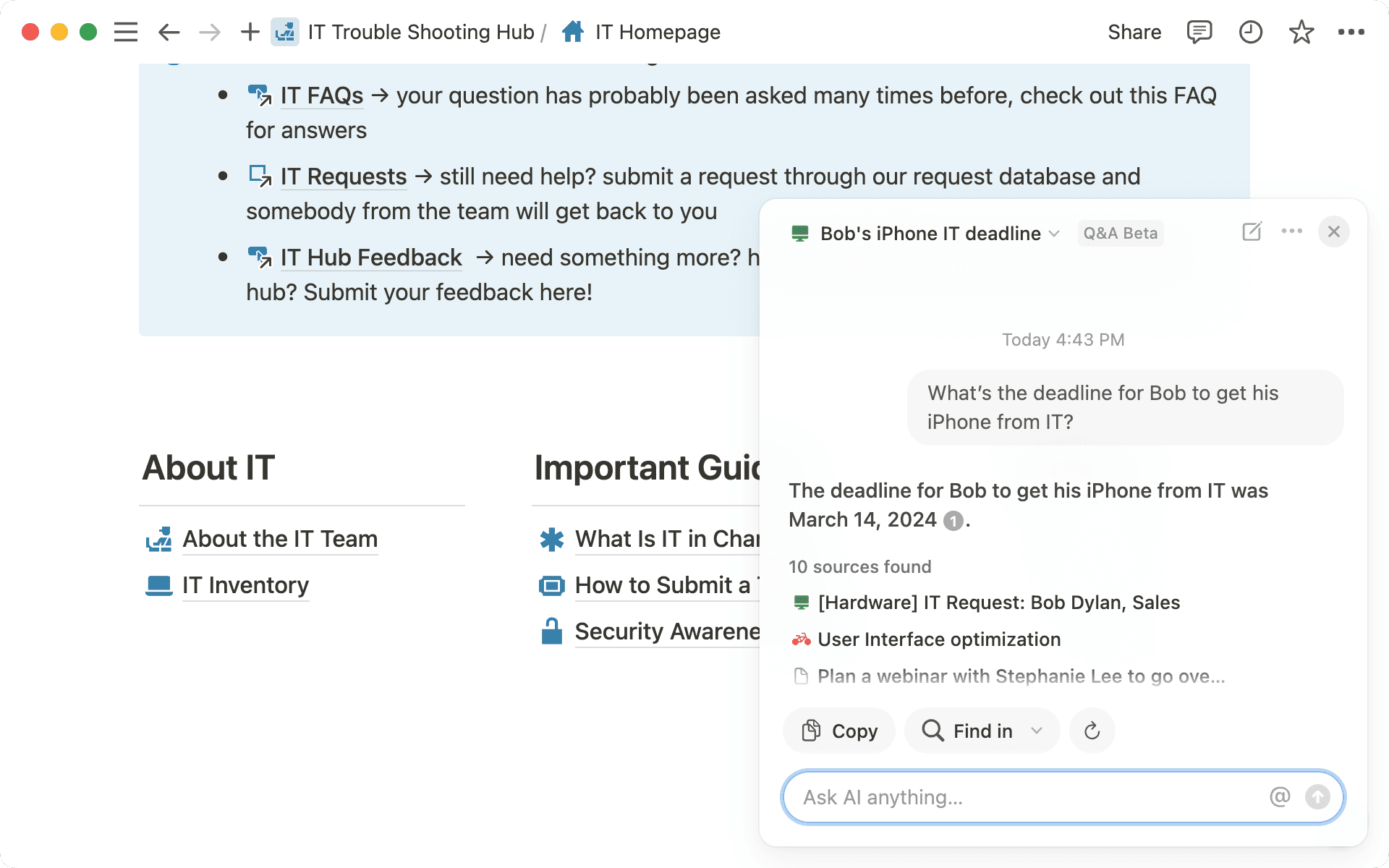Regenerate the AI answer with the refresh icon
This screenshot has width=1389, height=868.
(x=1092, y=731)
